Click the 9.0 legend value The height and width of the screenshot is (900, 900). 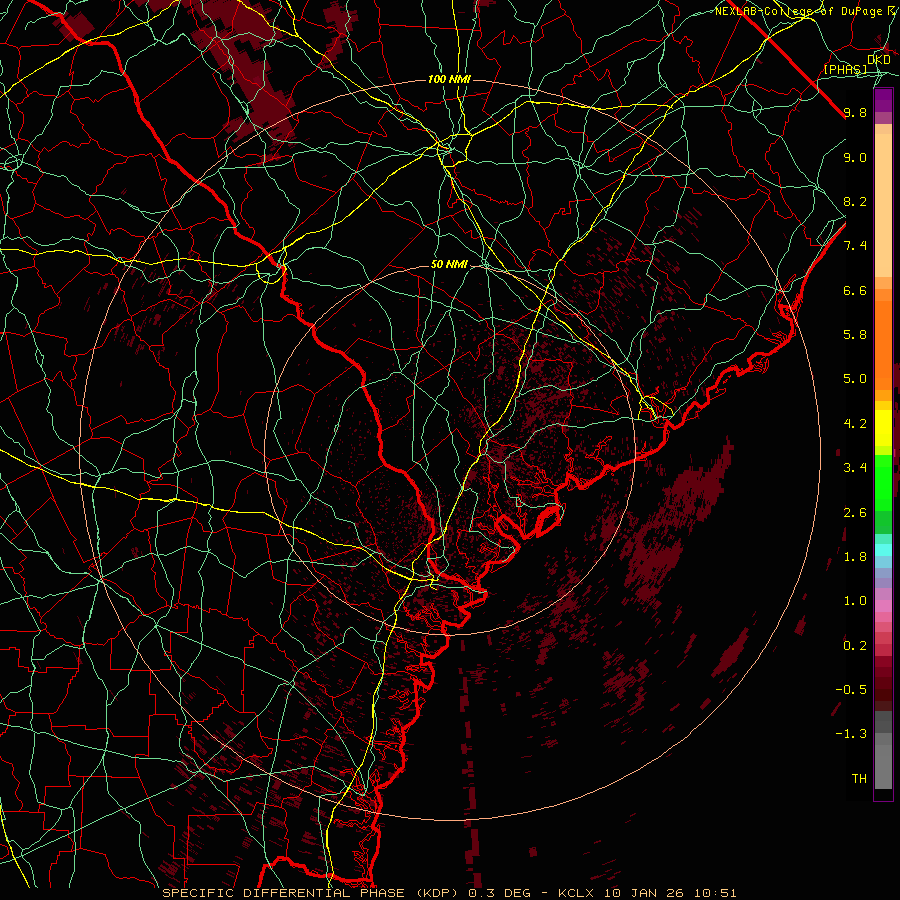[x=855, y=157]
